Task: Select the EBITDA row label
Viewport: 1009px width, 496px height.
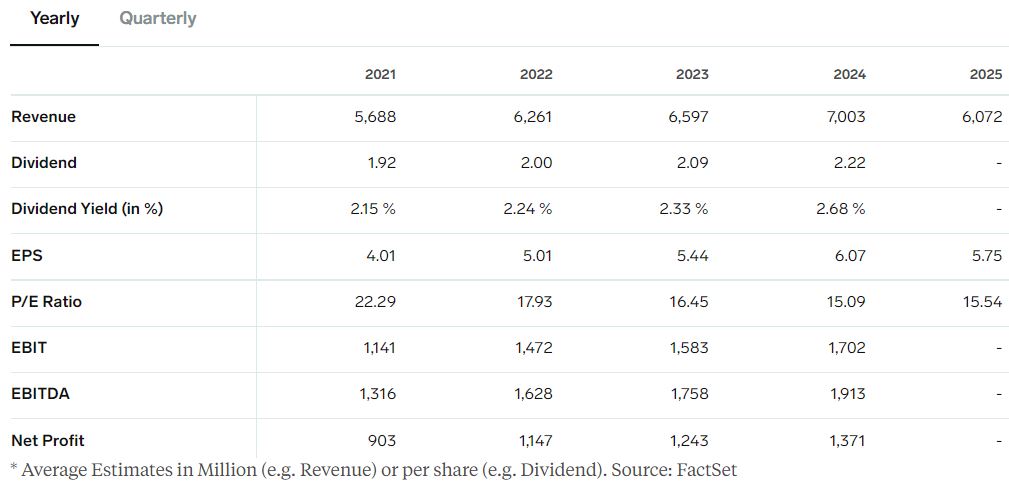Action: pos(40,394)
